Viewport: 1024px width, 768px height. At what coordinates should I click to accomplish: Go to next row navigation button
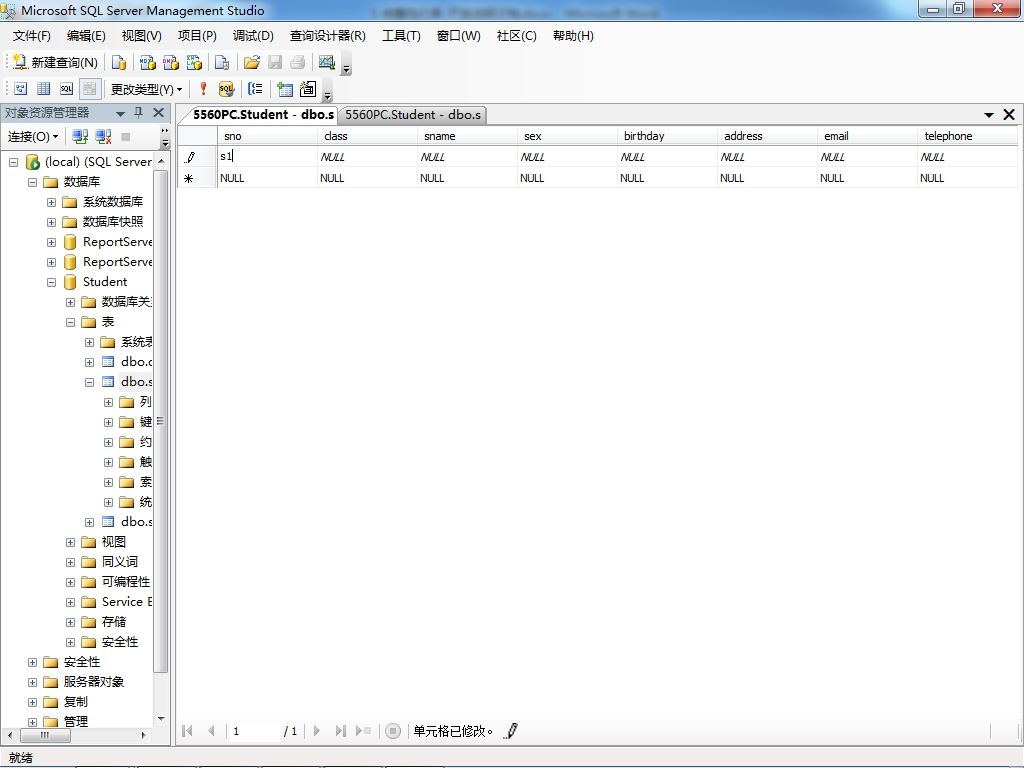(317, 731)
